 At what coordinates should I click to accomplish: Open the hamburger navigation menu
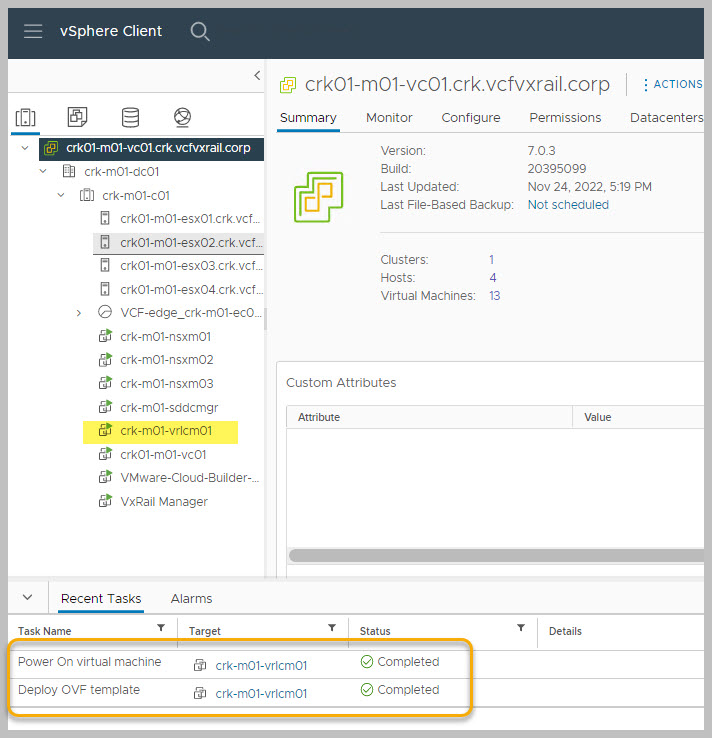point(33,31)
